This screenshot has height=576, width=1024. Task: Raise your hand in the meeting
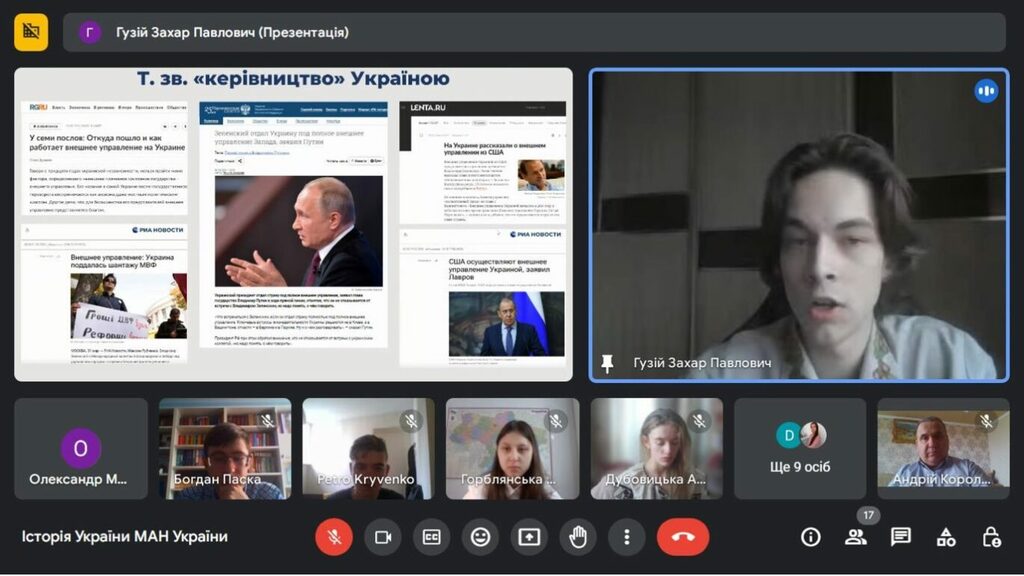577,537
